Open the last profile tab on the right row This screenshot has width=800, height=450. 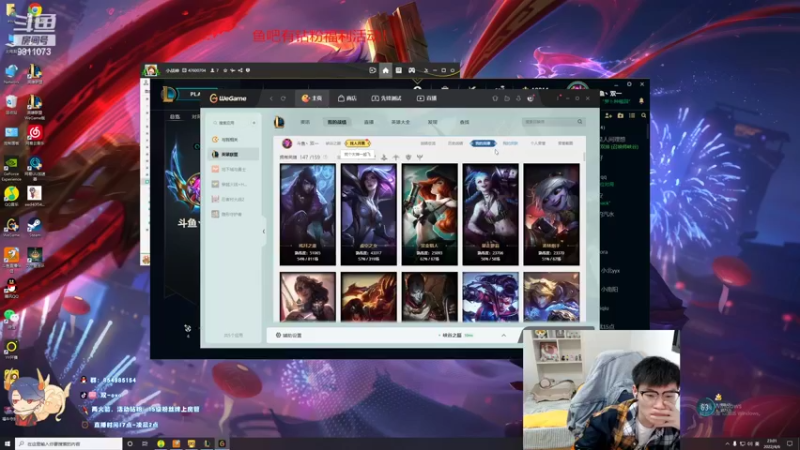click(565, 143)
